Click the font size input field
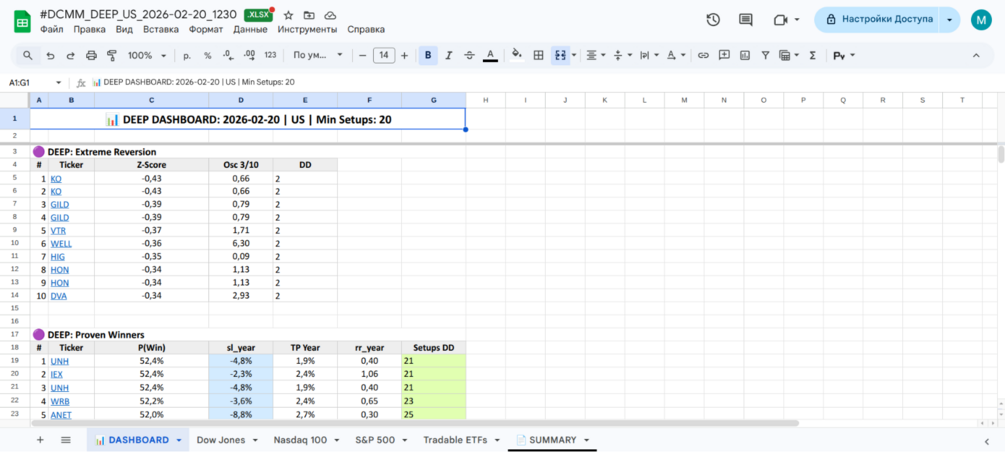The width and height of the screenshot is (1005, 452). point(383,56)
